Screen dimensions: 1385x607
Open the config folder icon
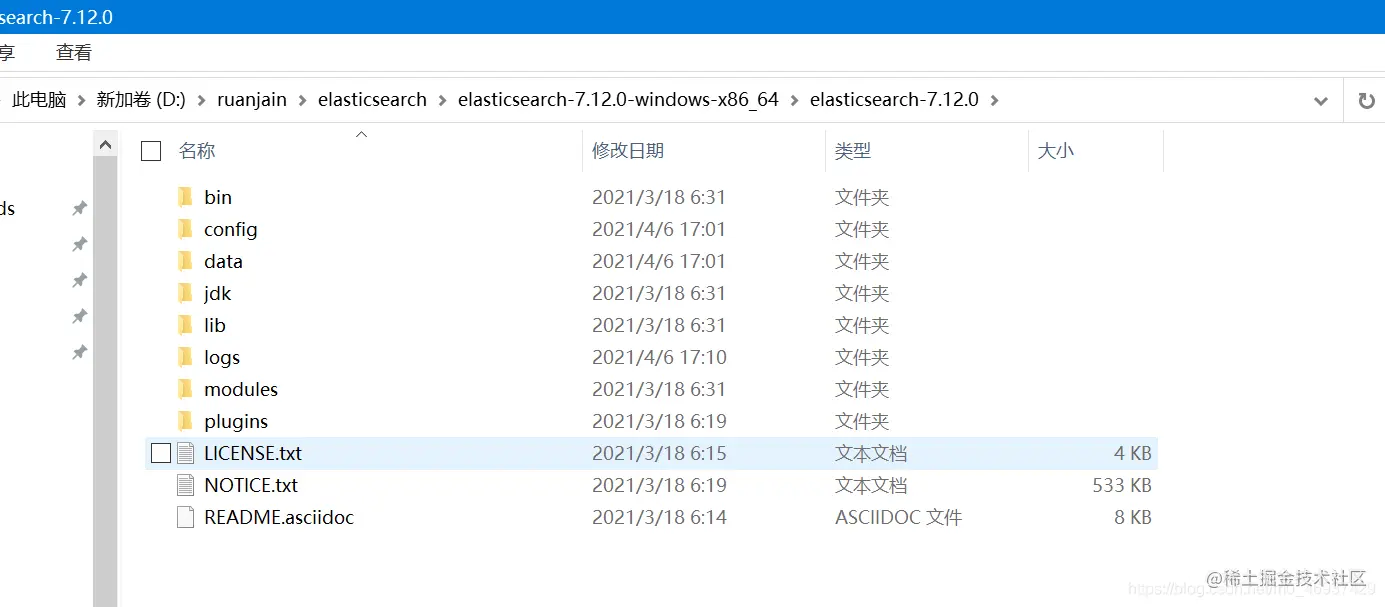click(x=185, y=229)
